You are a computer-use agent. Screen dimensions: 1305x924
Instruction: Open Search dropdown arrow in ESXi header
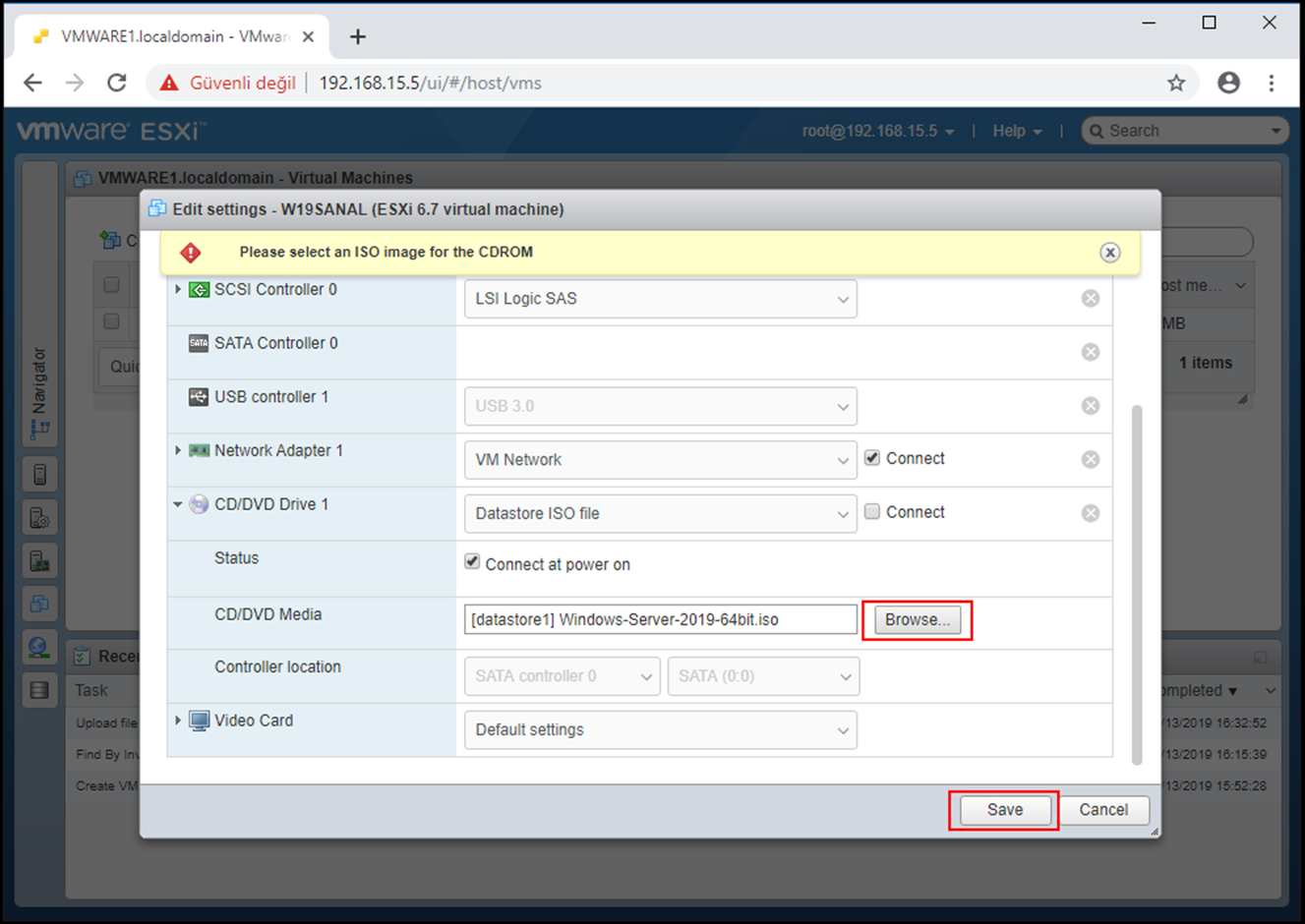tap(1275, 131)
